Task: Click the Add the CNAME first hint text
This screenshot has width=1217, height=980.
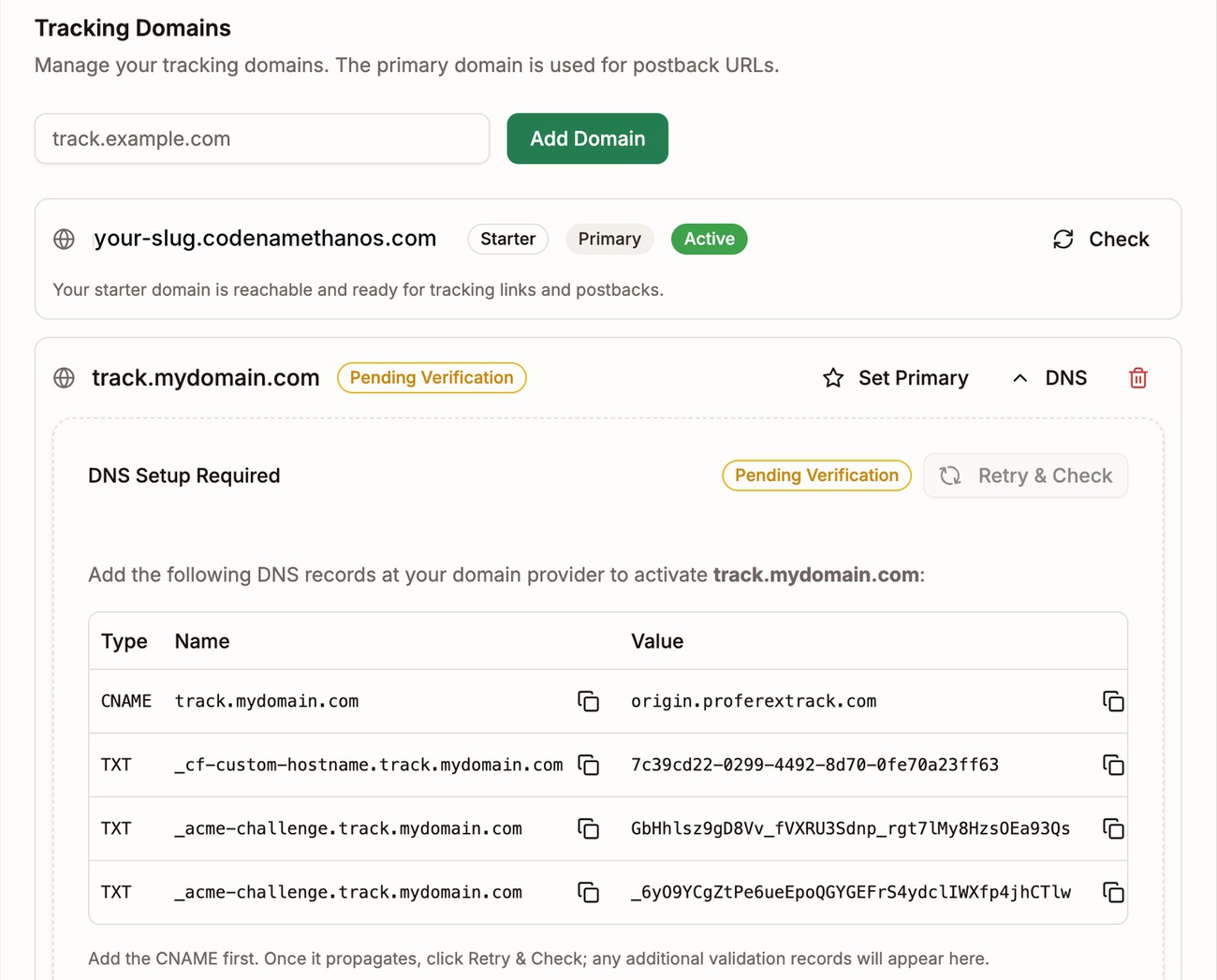Action: (x=538, y=958)
